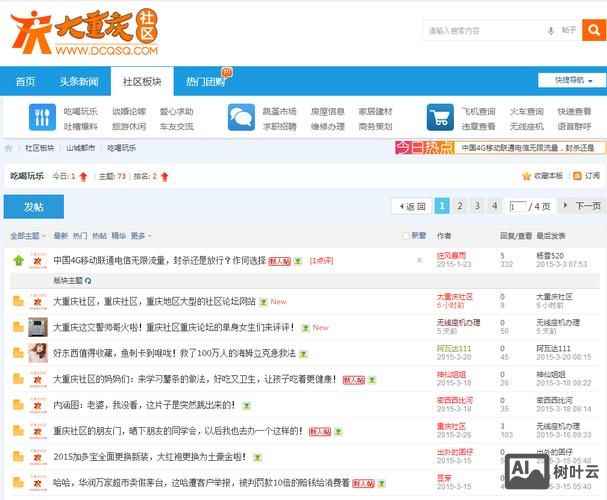Click the red up arrow next to 排名
The width and height of the screenshot is (607, 500).
click(x=165, y=177)
